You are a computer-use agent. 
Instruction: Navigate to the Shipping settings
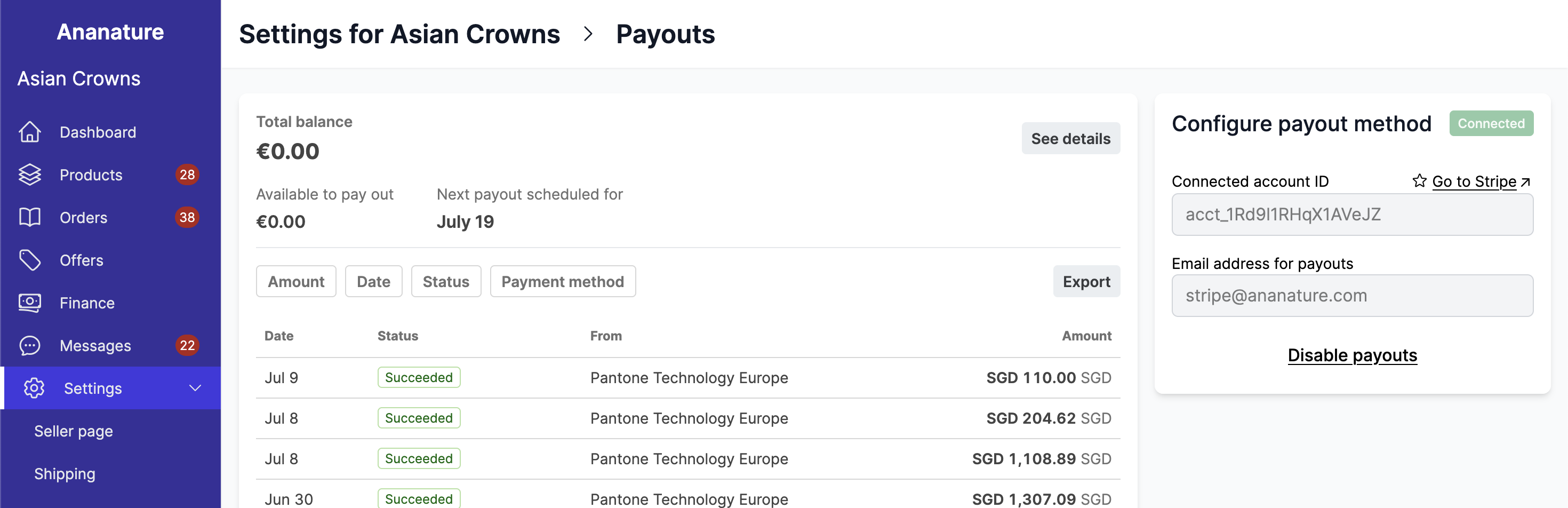[x=65, y=473]
